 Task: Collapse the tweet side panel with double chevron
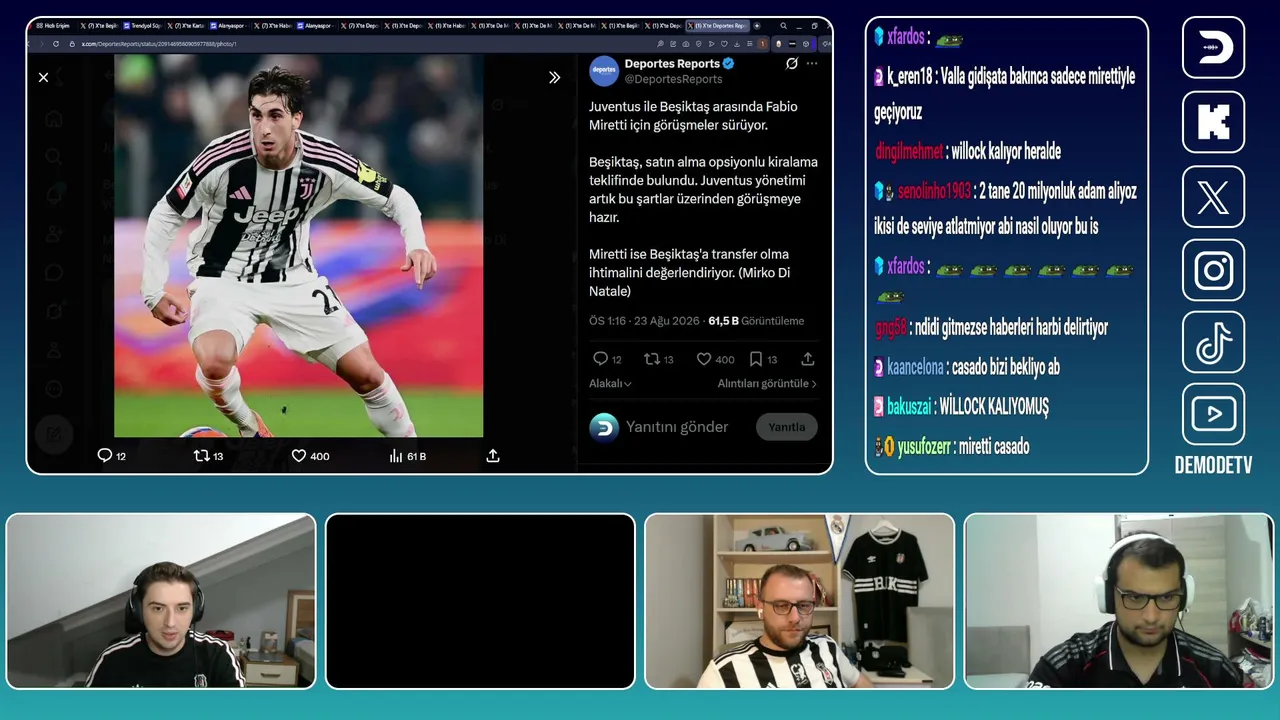(x=555, y=77)
